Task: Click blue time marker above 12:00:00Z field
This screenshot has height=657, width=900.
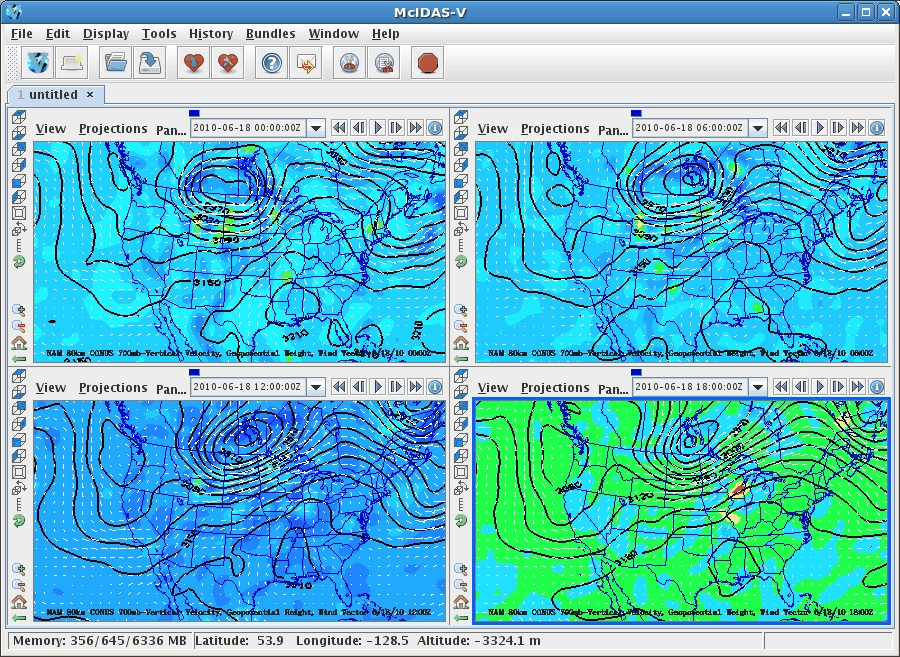Action: (x=194, y=372)
